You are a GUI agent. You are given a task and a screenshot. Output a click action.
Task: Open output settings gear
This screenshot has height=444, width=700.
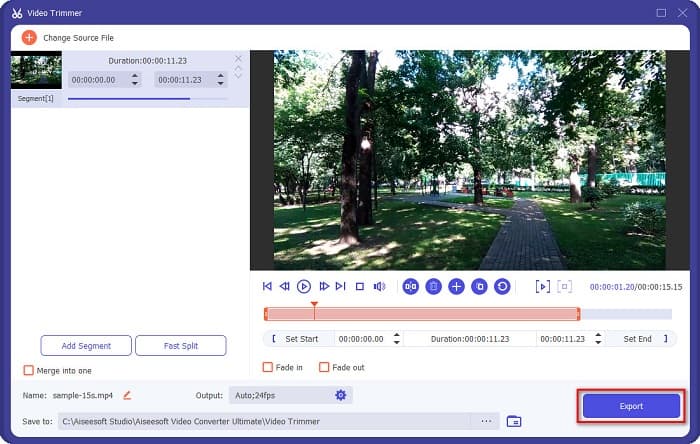(341, 395)
